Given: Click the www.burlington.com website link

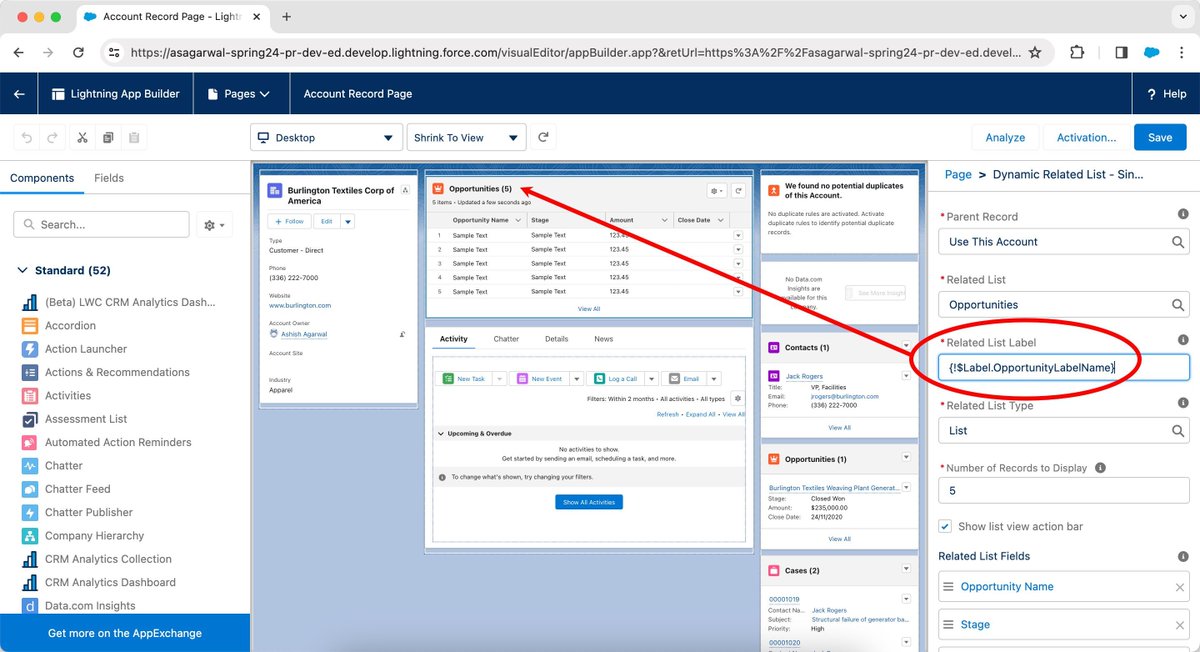Looking at the screenshot, I should [x=300, y=305].
